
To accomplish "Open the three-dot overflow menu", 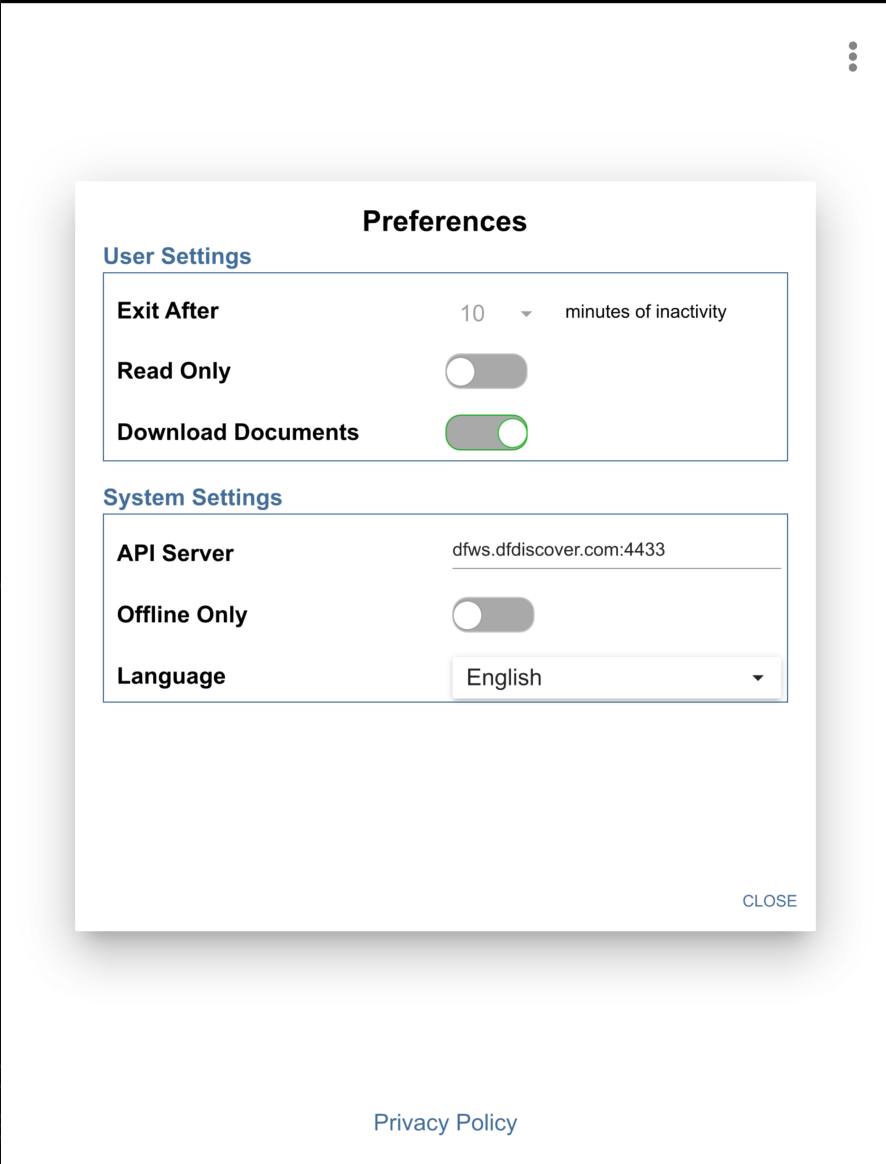I will (852, 57).
